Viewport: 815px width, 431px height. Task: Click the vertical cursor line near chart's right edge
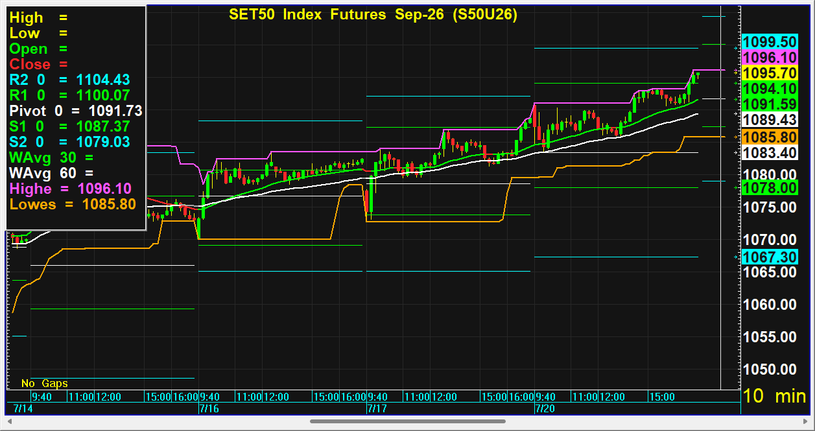[x=720, y=198]
